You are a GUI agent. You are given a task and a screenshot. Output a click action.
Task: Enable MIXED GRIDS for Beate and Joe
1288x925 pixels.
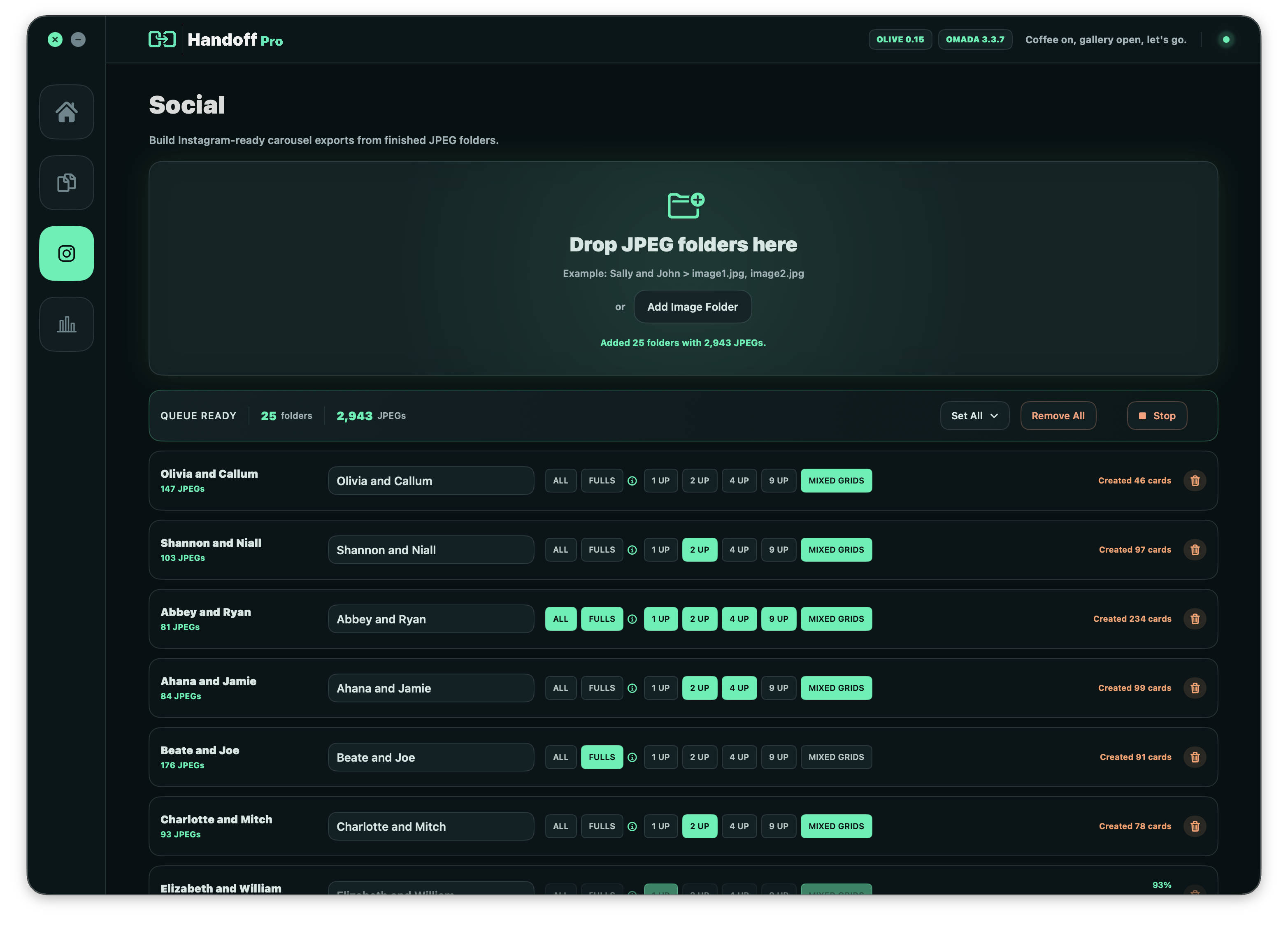point(836,757)
